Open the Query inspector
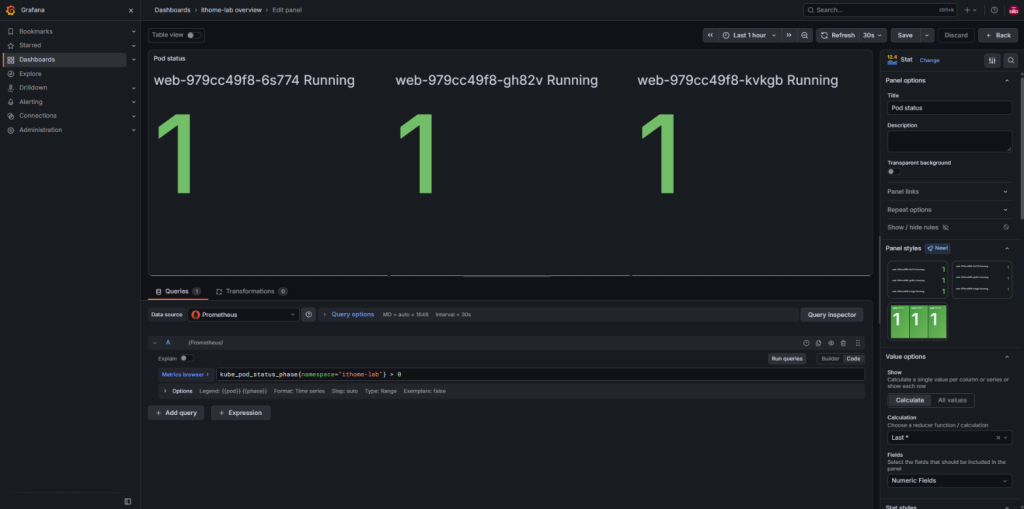The height and width of the screenshot is (509, 1024). coord(831,315)
